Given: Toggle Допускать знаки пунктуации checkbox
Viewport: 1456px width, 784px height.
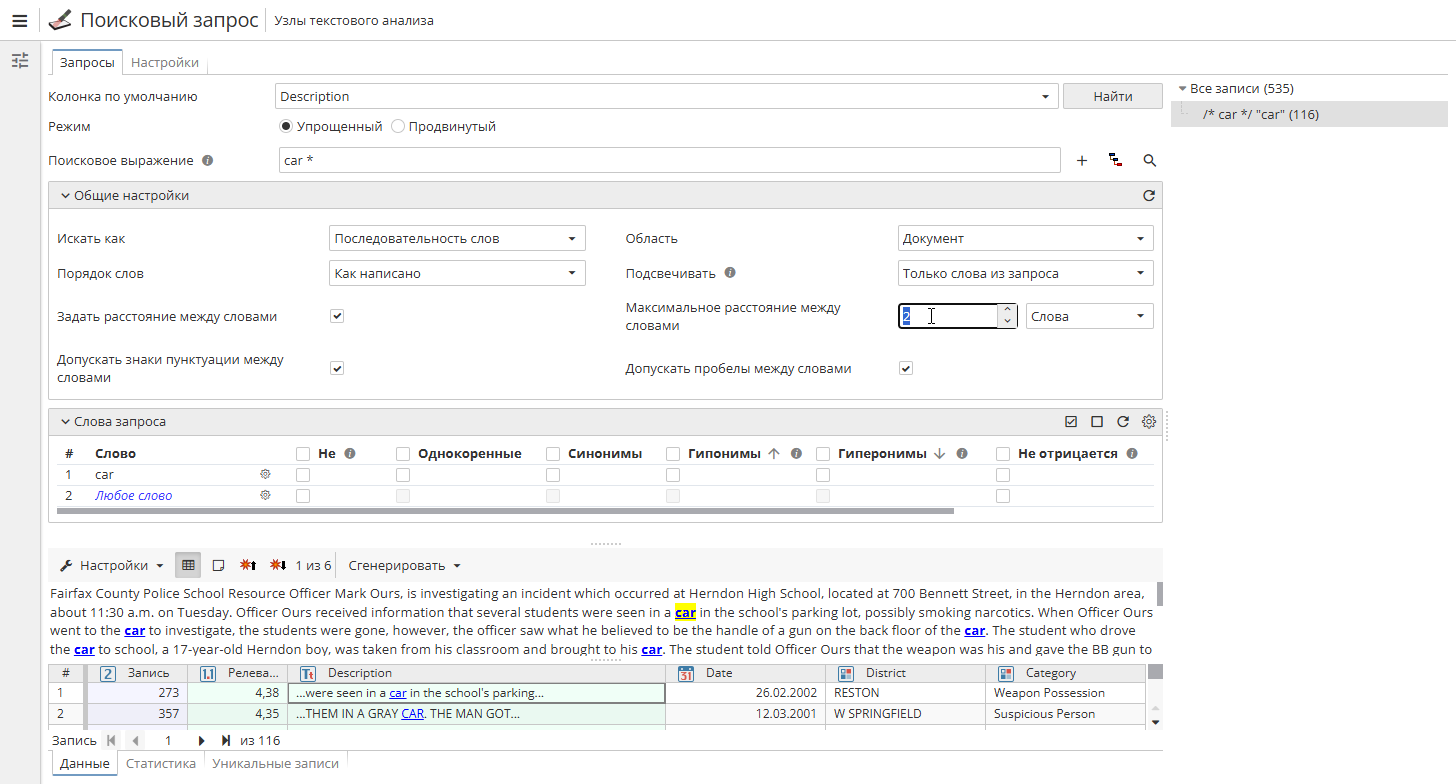Looking at the screenshot, I should point(337,368).
